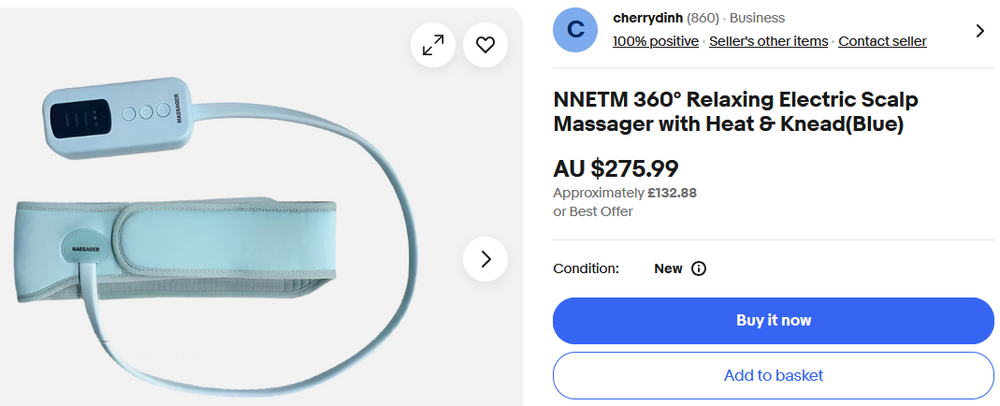The image size is (1000, 406).
Task: Click the AU $275.99 price
Action: click(615, 168)
